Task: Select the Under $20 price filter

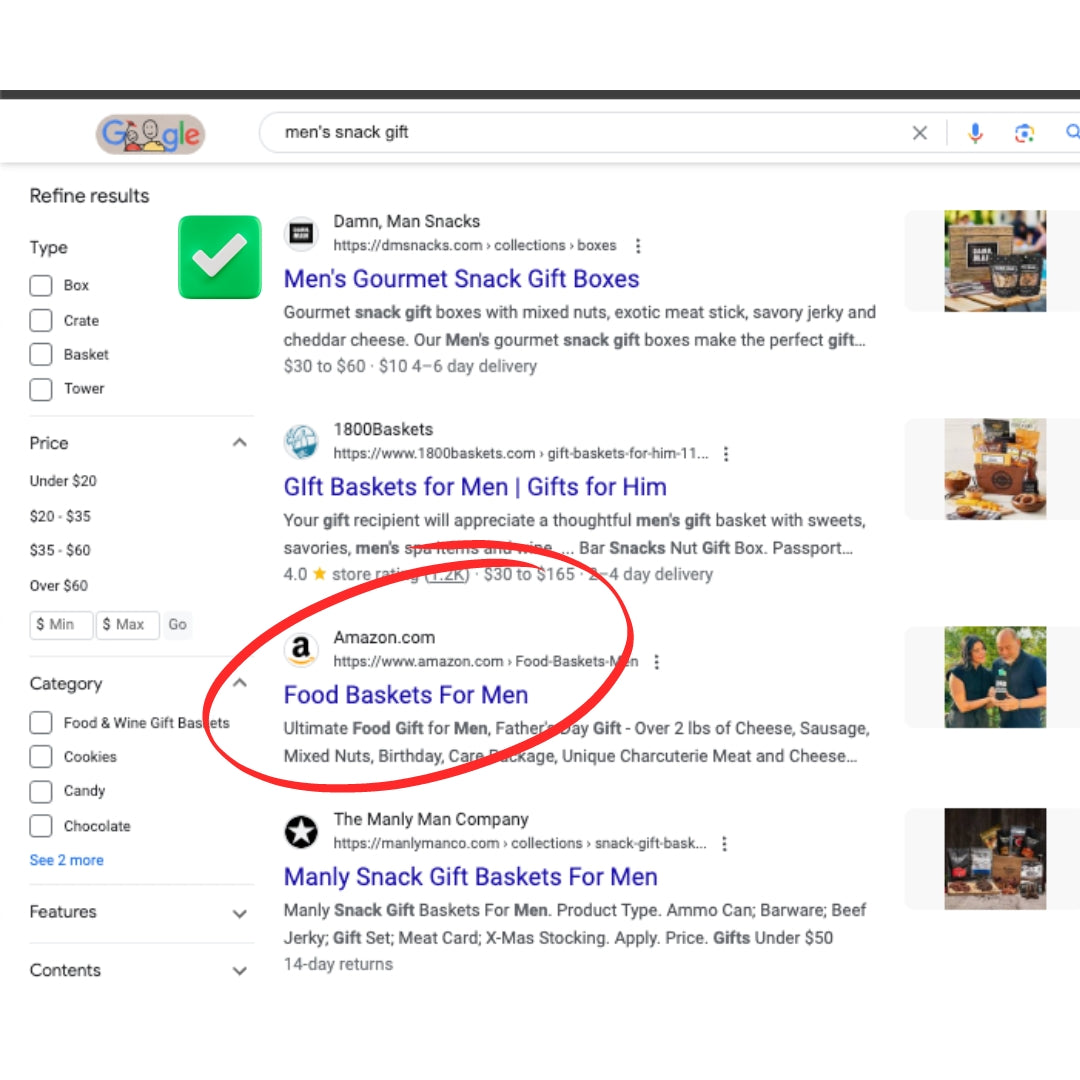Action: click(x=63, y=481)
